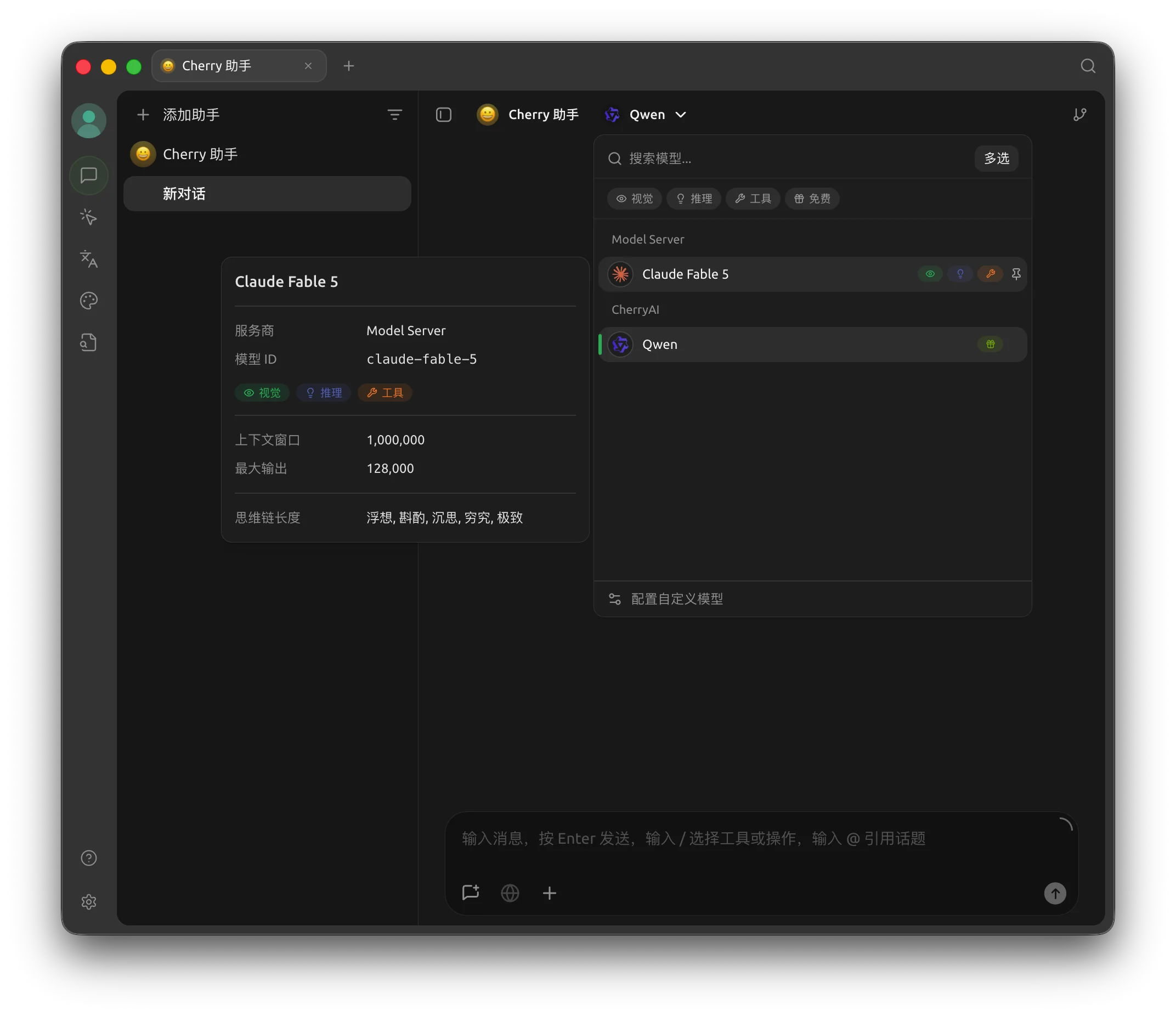Select the Cherry 助手 tab
The width and height of the screenshot is (1176, 1016).
[239, 66]
